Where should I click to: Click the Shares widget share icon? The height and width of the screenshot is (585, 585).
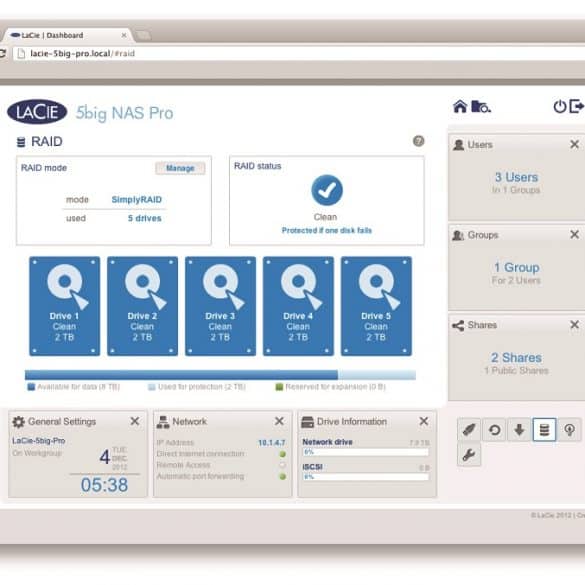pos(458,325)
